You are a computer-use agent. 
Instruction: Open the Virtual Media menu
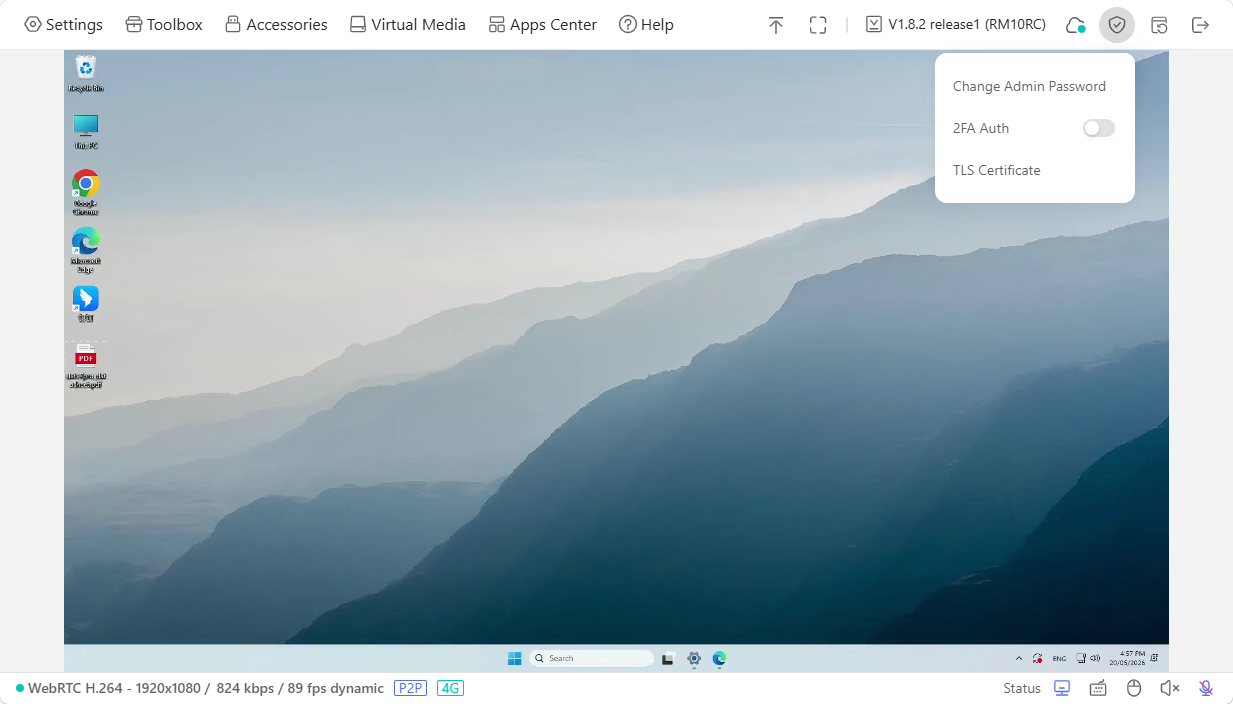(x=407, y=24)
